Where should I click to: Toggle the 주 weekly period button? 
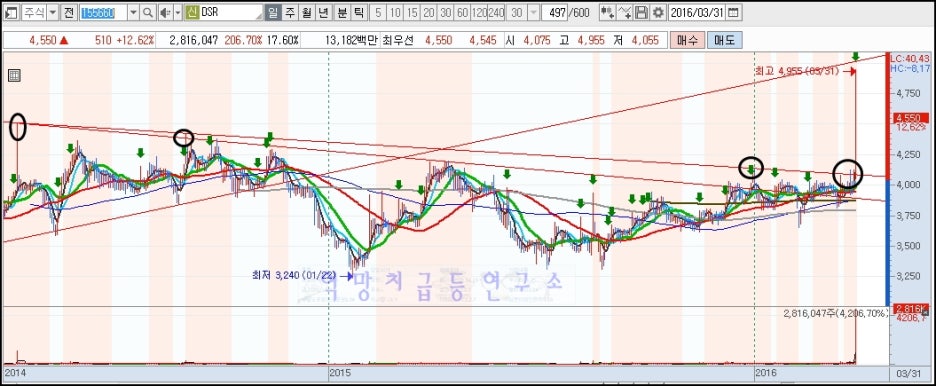pos(290,12)
